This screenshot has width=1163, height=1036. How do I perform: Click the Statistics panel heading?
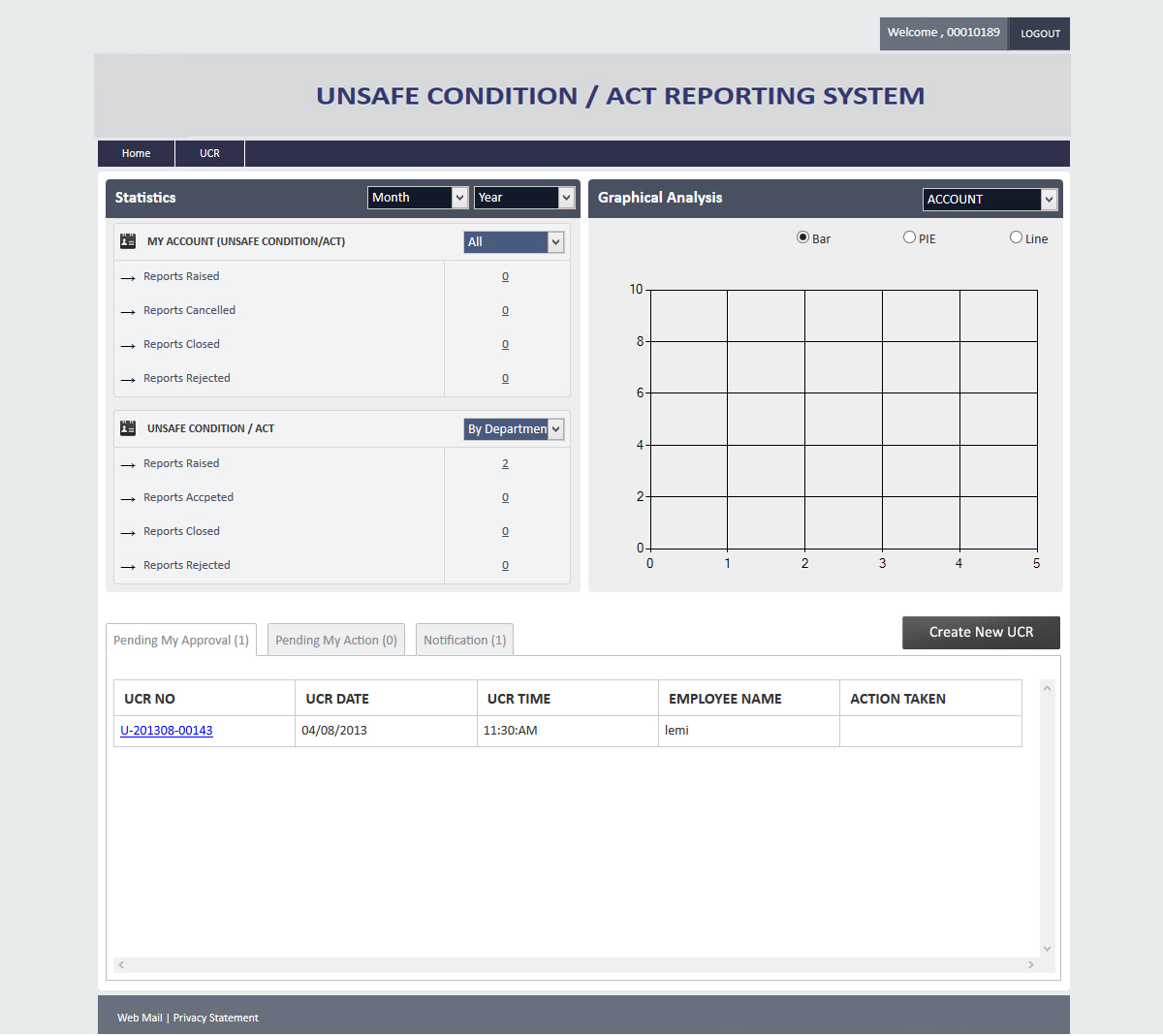[x=145, y=198]
